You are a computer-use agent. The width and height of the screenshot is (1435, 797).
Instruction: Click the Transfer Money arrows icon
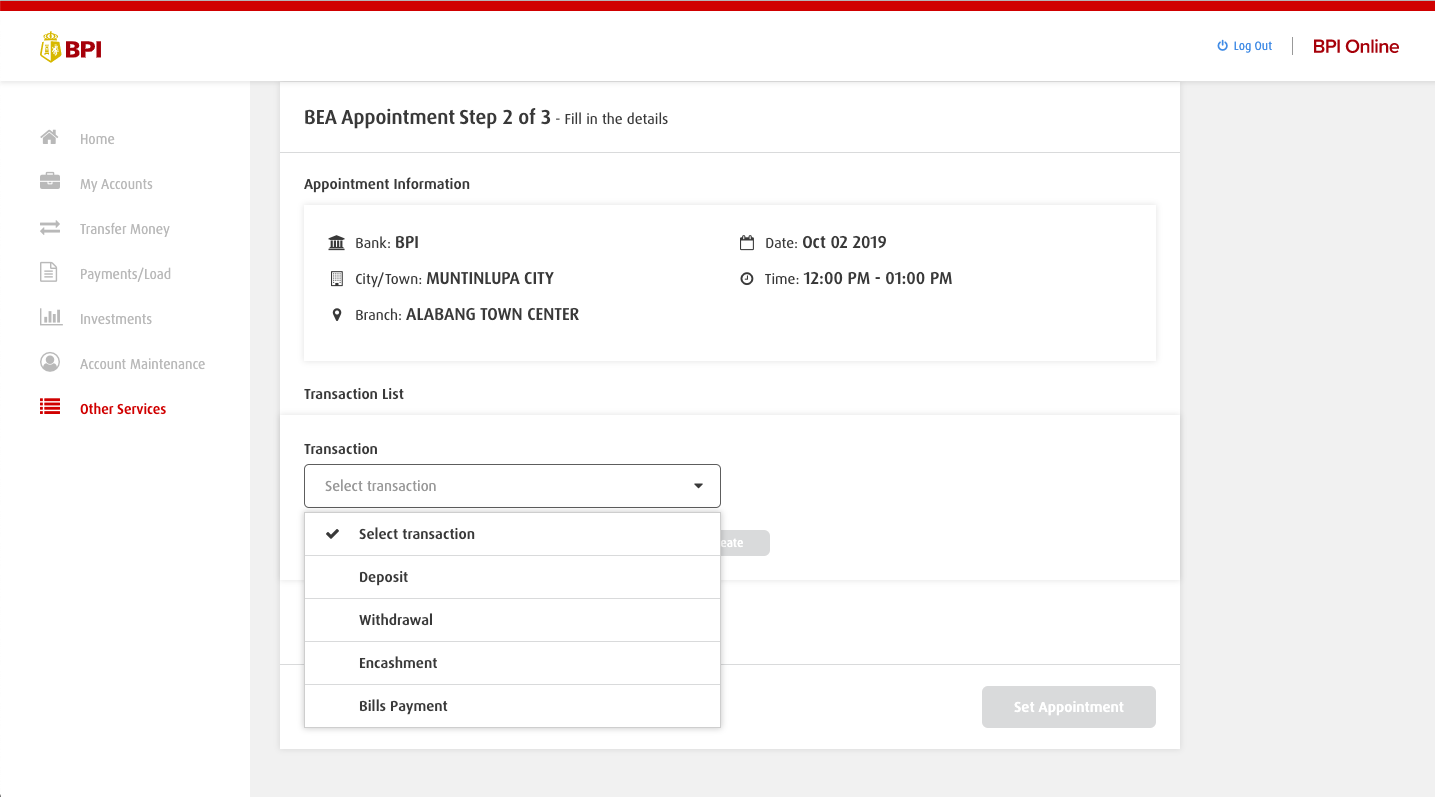[x=49, y=228]
